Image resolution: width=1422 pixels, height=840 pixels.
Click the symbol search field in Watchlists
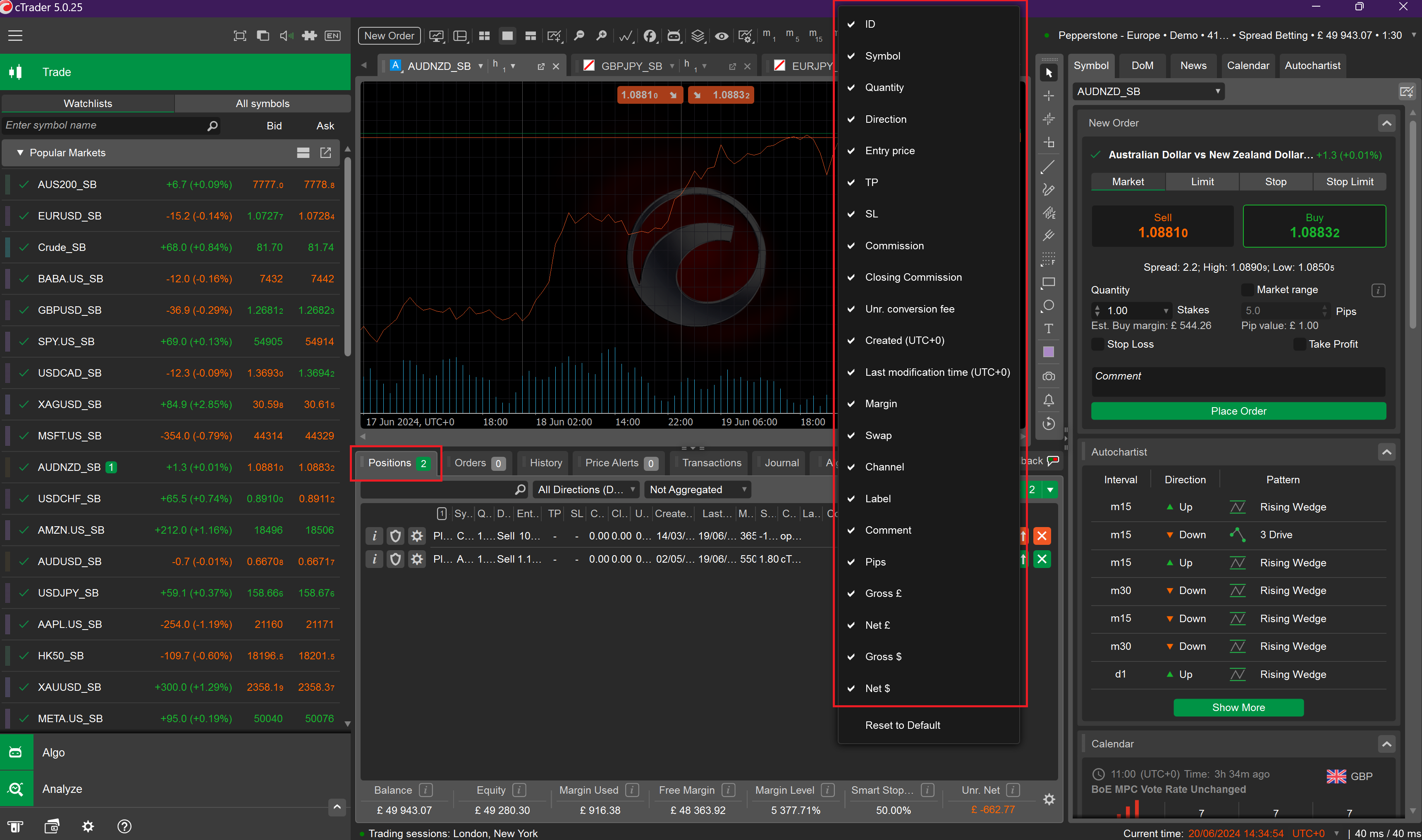click(x=102, y=125)
